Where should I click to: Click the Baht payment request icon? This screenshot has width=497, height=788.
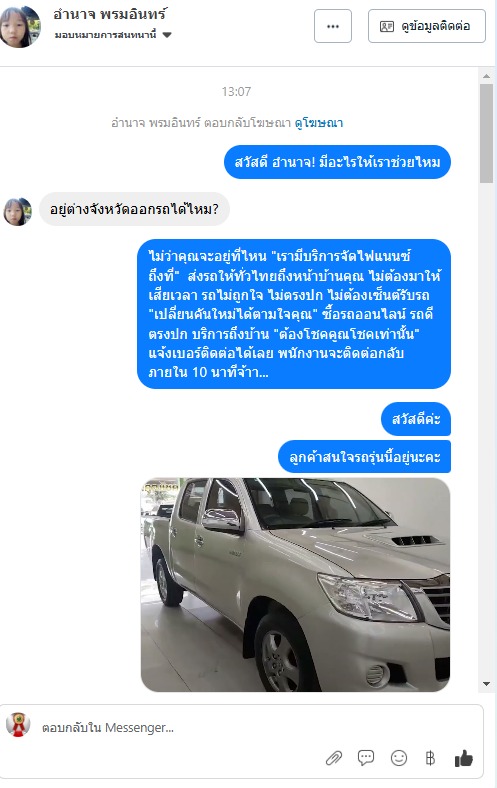pyautogui.click(x=430, y=758)
